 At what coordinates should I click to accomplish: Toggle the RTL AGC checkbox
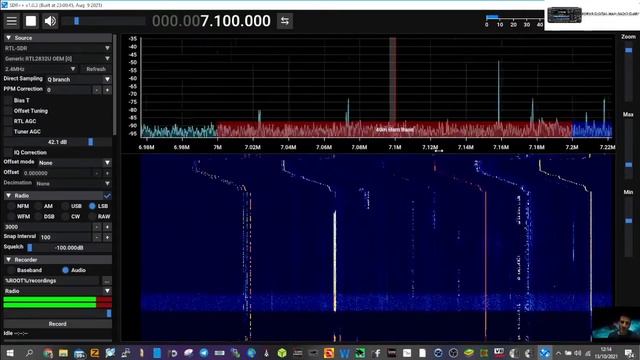tap(8, 121)
